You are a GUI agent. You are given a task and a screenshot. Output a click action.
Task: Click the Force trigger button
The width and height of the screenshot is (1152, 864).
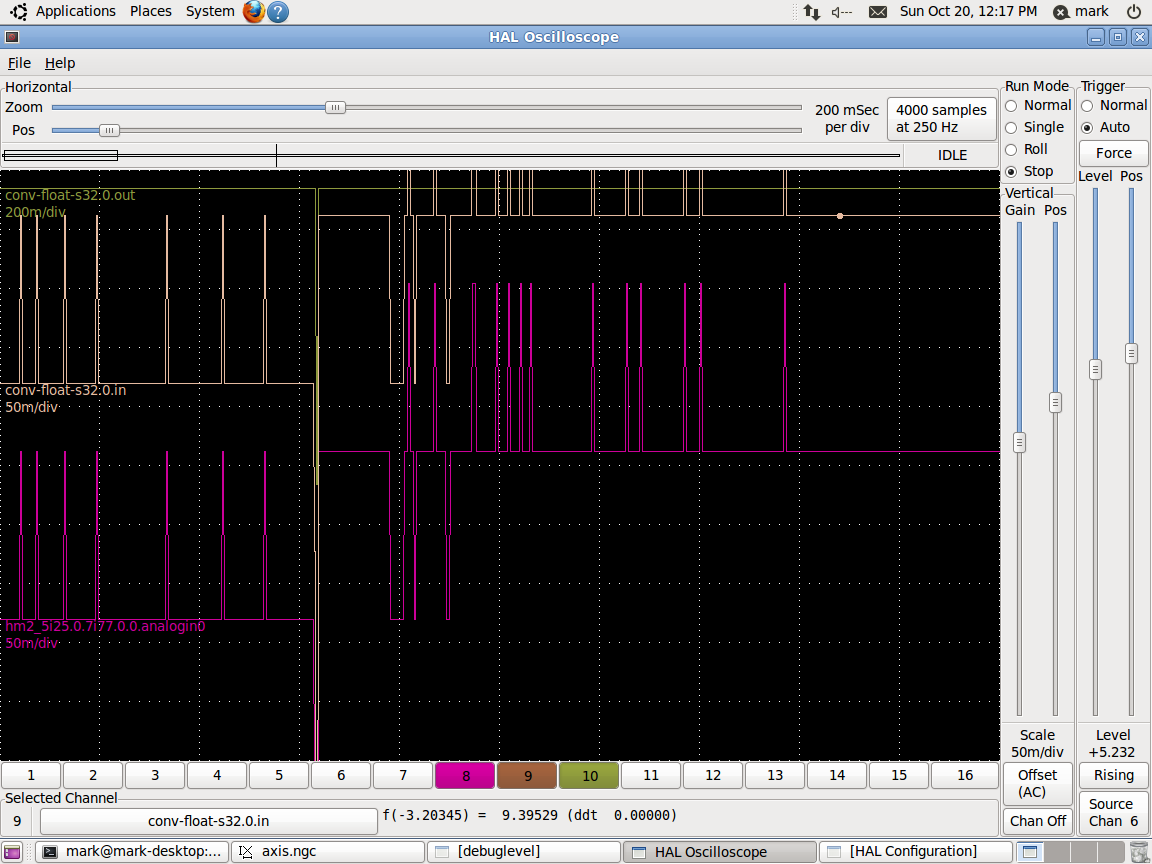1114,154
